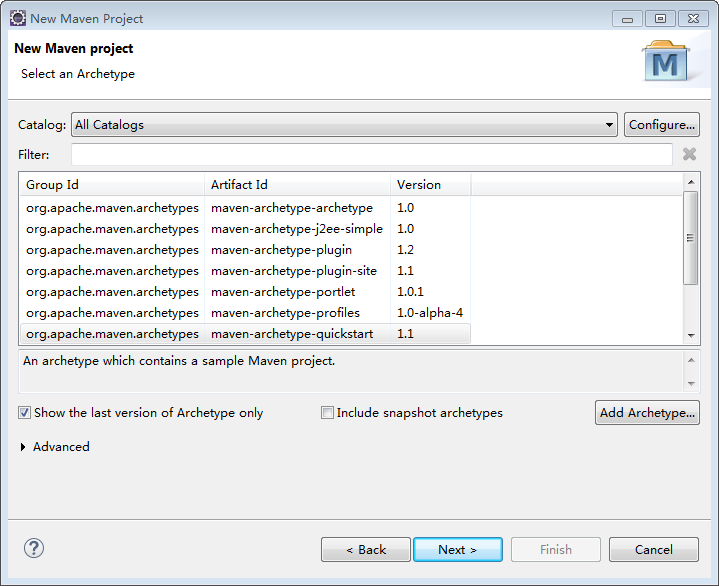This screenshot has width=719, height=586.
Task: Select maven-archetype-archetype row
Action: tap(245, 208)
